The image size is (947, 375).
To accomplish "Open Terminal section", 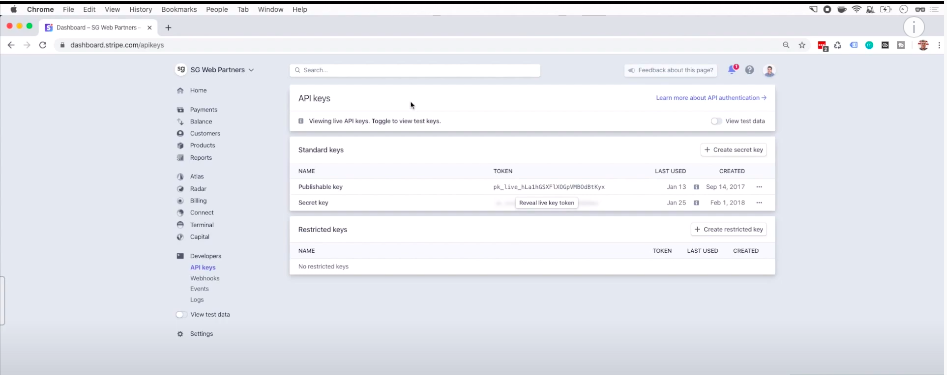I will (x=202, y=225).
